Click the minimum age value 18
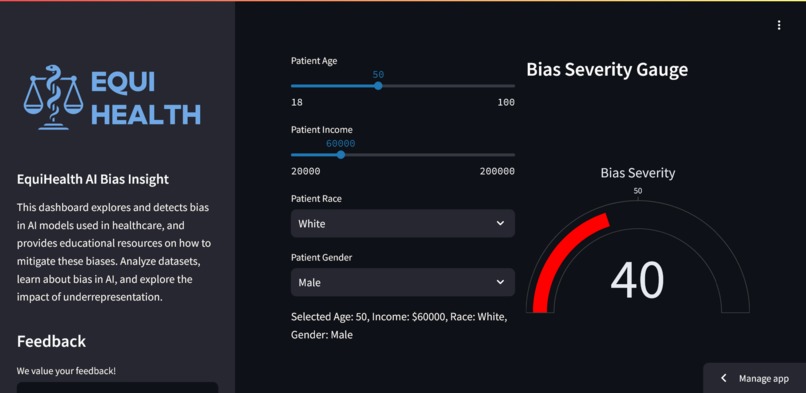The image size is (806, 393). pyautogui.click(x=297, y=102)
